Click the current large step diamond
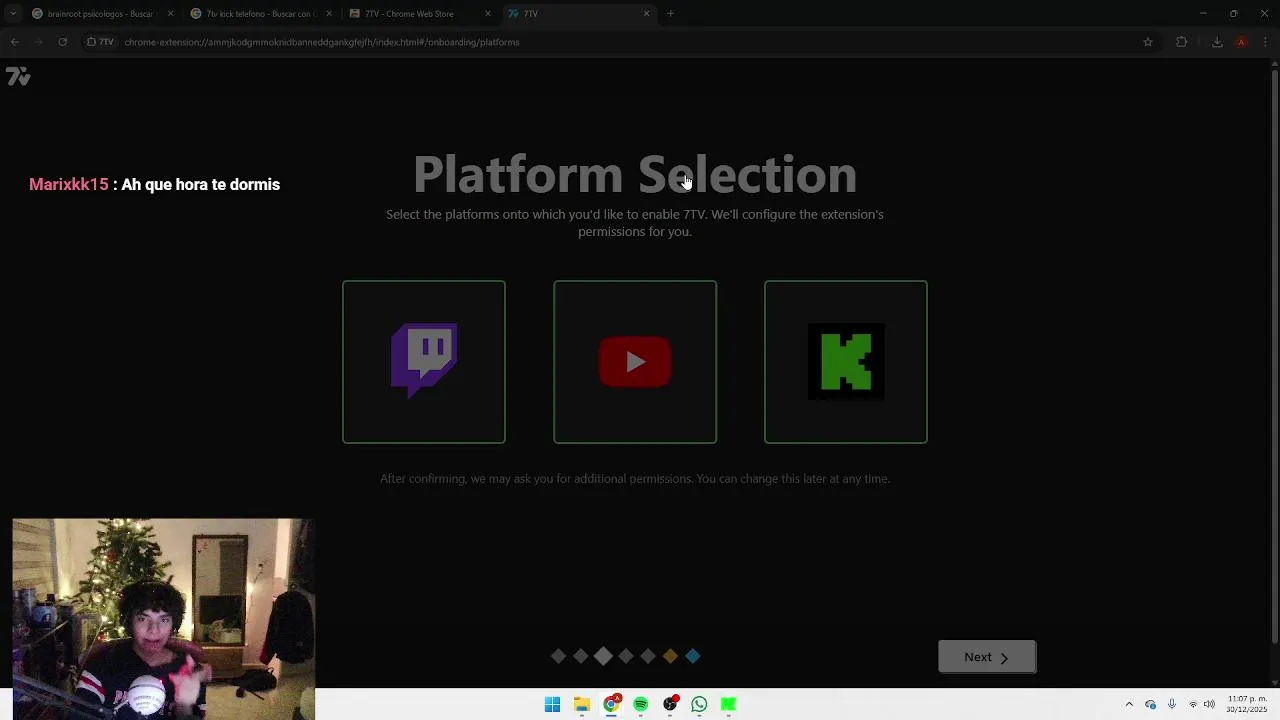 tap(603, 656)
